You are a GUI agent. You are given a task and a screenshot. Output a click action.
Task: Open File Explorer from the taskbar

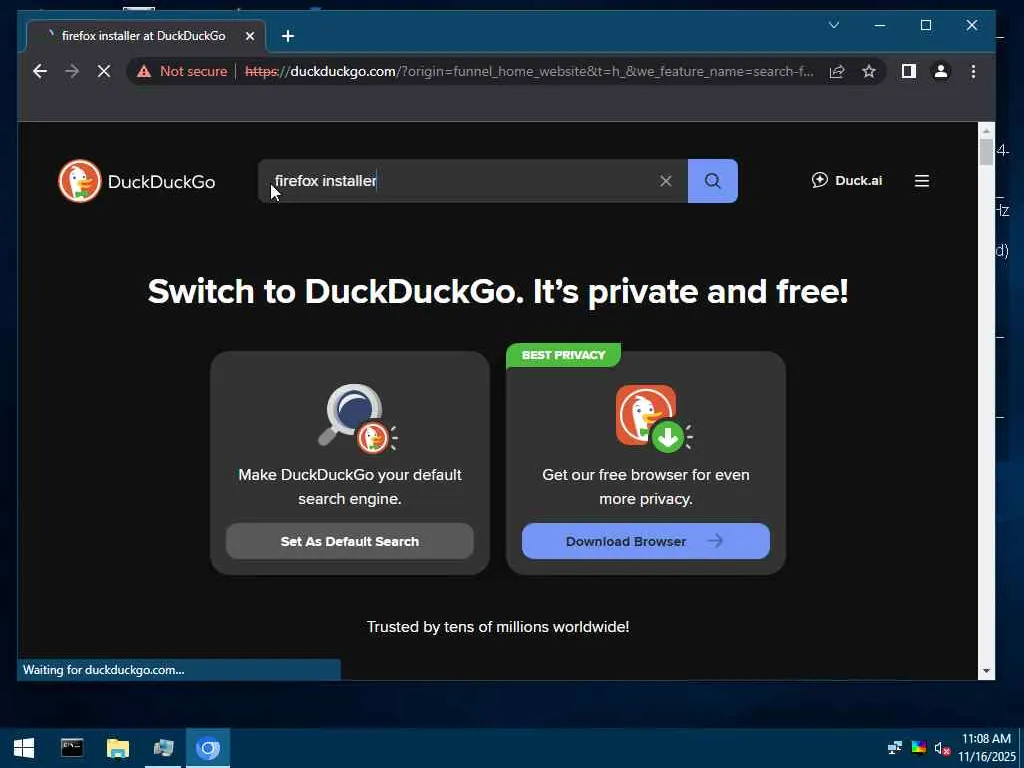(x=118, y=748)
